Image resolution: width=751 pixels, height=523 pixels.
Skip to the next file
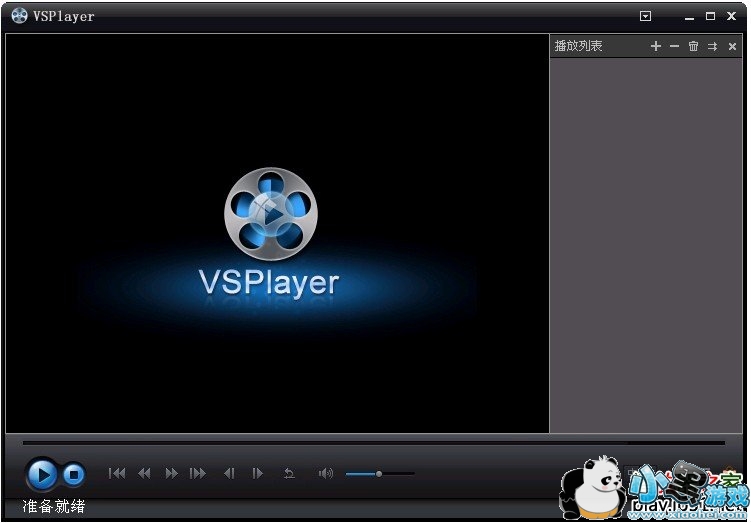tap(198, 474)
